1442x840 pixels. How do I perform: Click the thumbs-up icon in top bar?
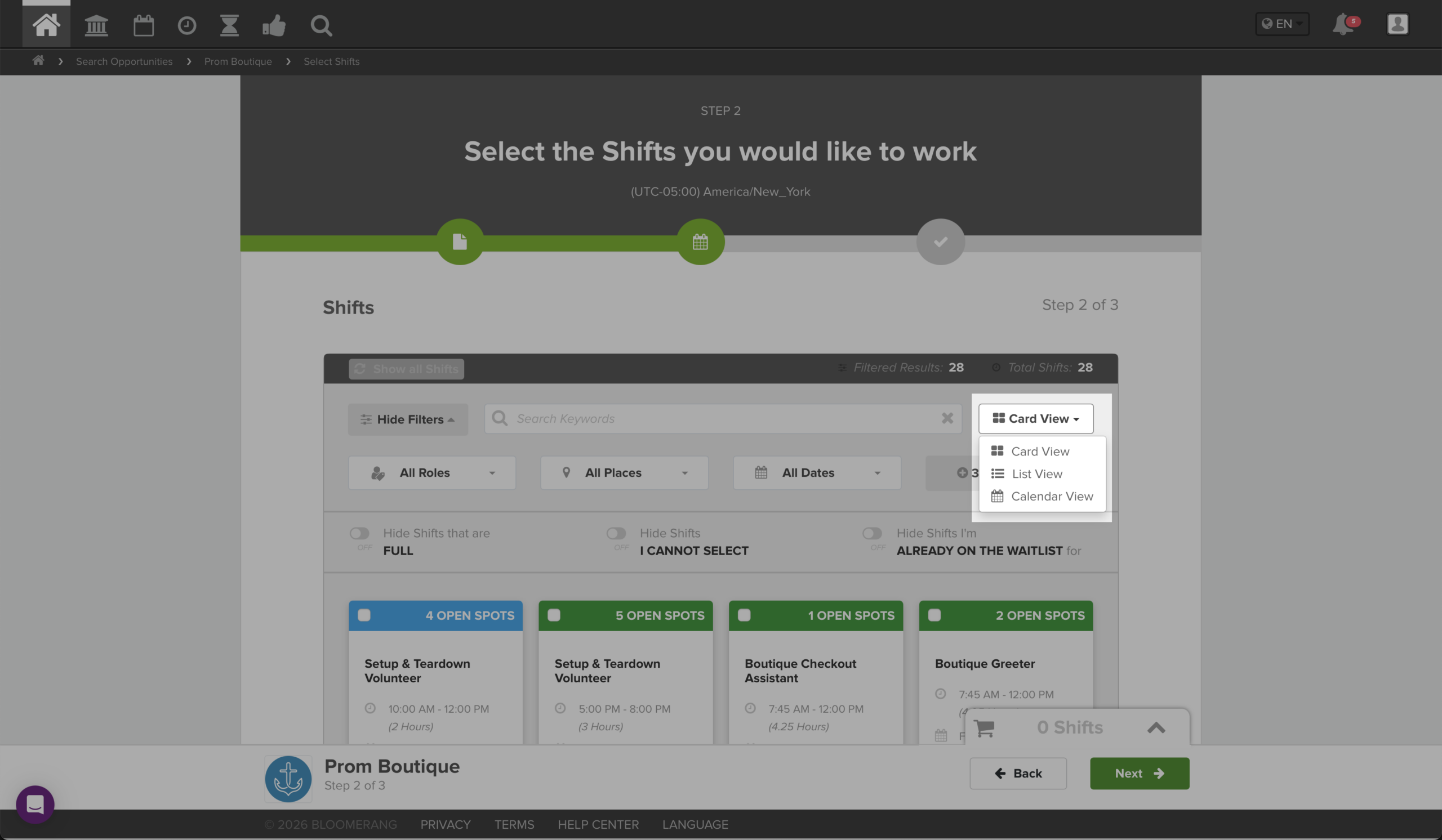274,25
